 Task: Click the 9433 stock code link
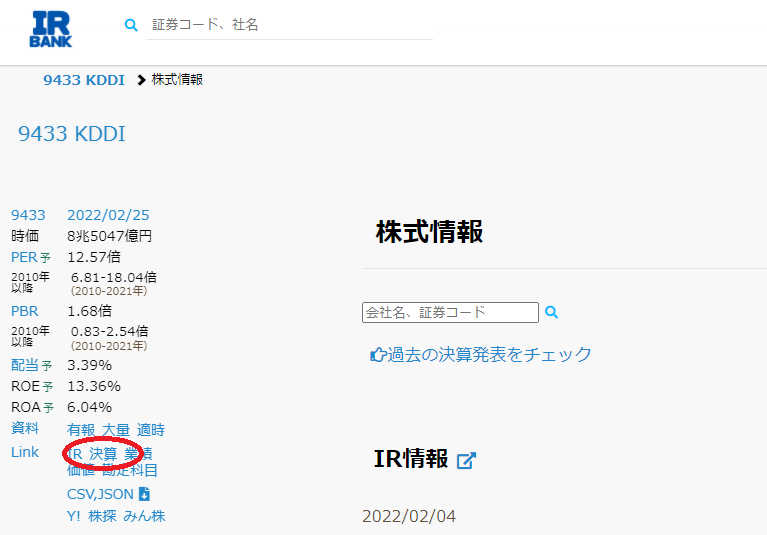click(x=28, y=215)
